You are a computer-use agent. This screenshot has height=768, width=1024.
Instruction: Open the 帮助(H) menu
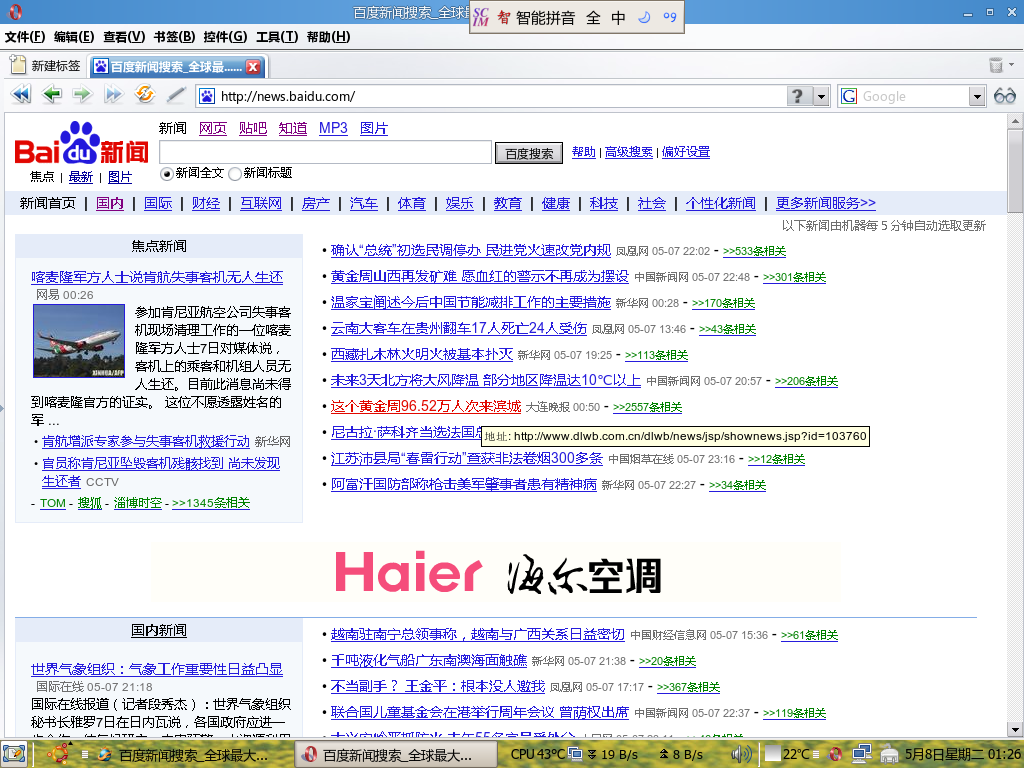coord(328,37)
